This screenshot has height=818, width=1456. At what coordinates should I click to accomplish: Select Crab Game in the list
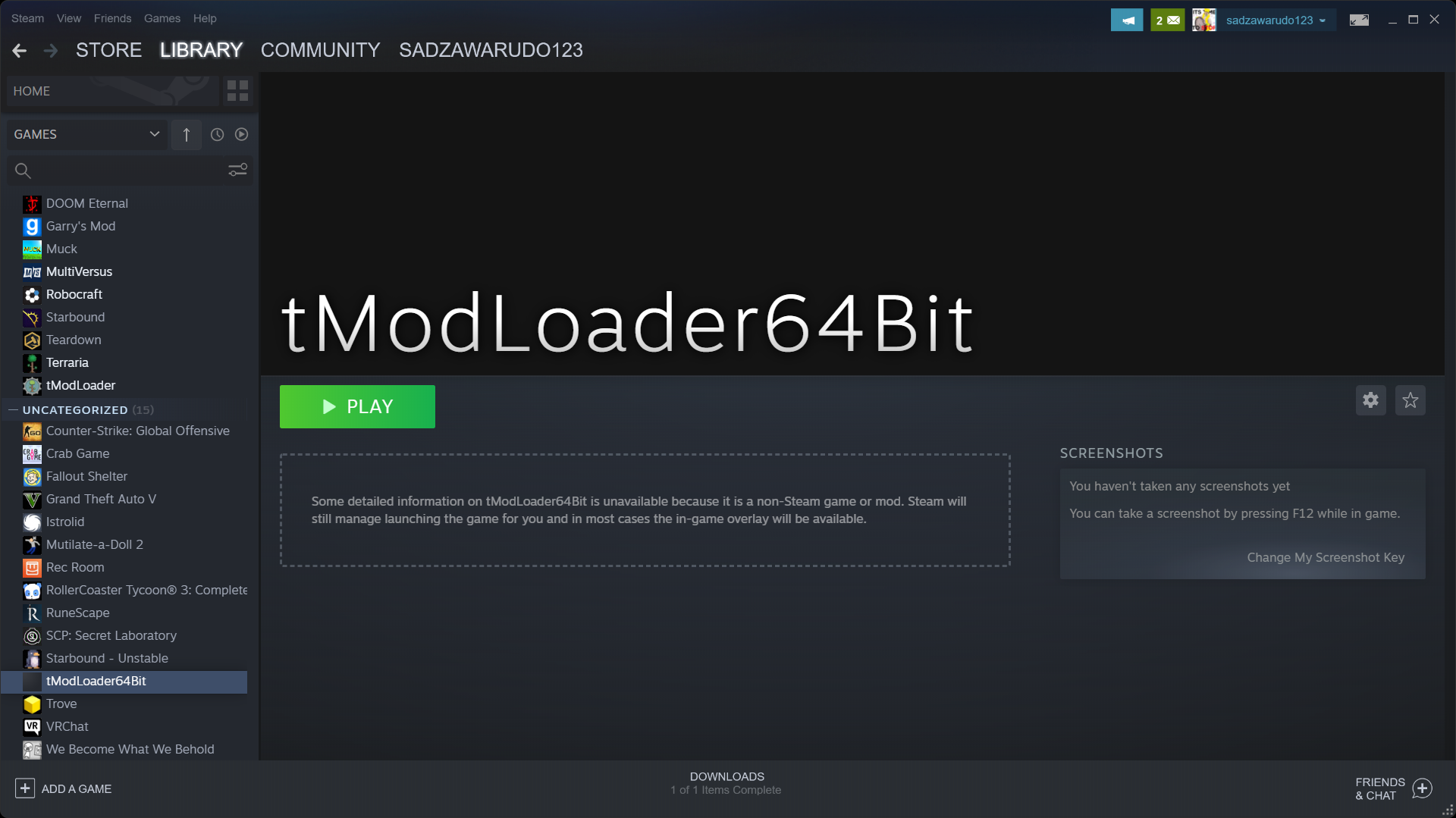[x=124, y=454]
